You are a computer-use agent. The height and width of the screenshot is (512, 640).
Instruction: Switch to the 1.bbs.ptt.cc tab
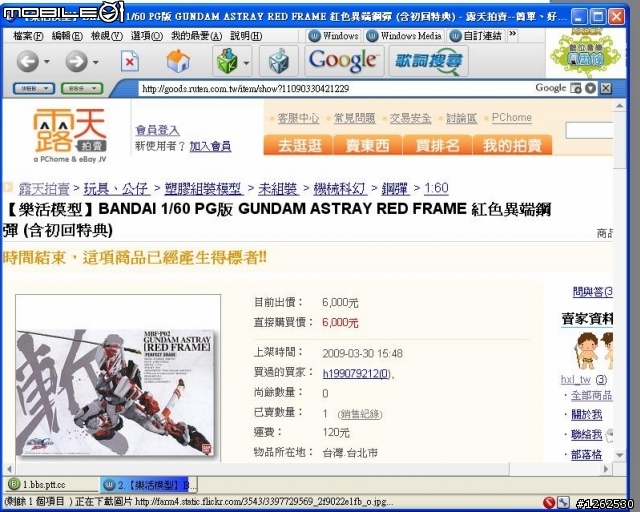52,485
